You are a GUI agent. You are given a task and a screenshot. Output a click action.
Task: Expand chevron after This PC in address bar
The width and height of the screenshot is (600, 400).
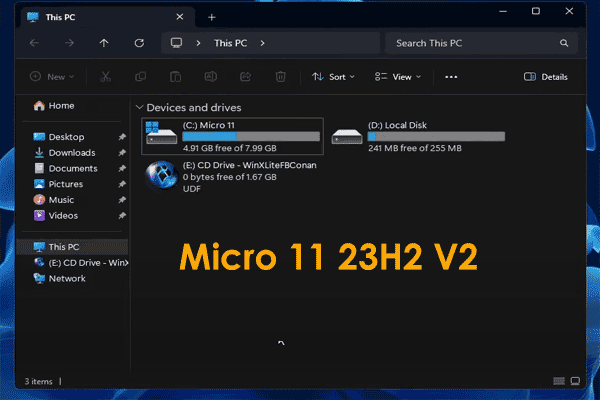[262, 43]
